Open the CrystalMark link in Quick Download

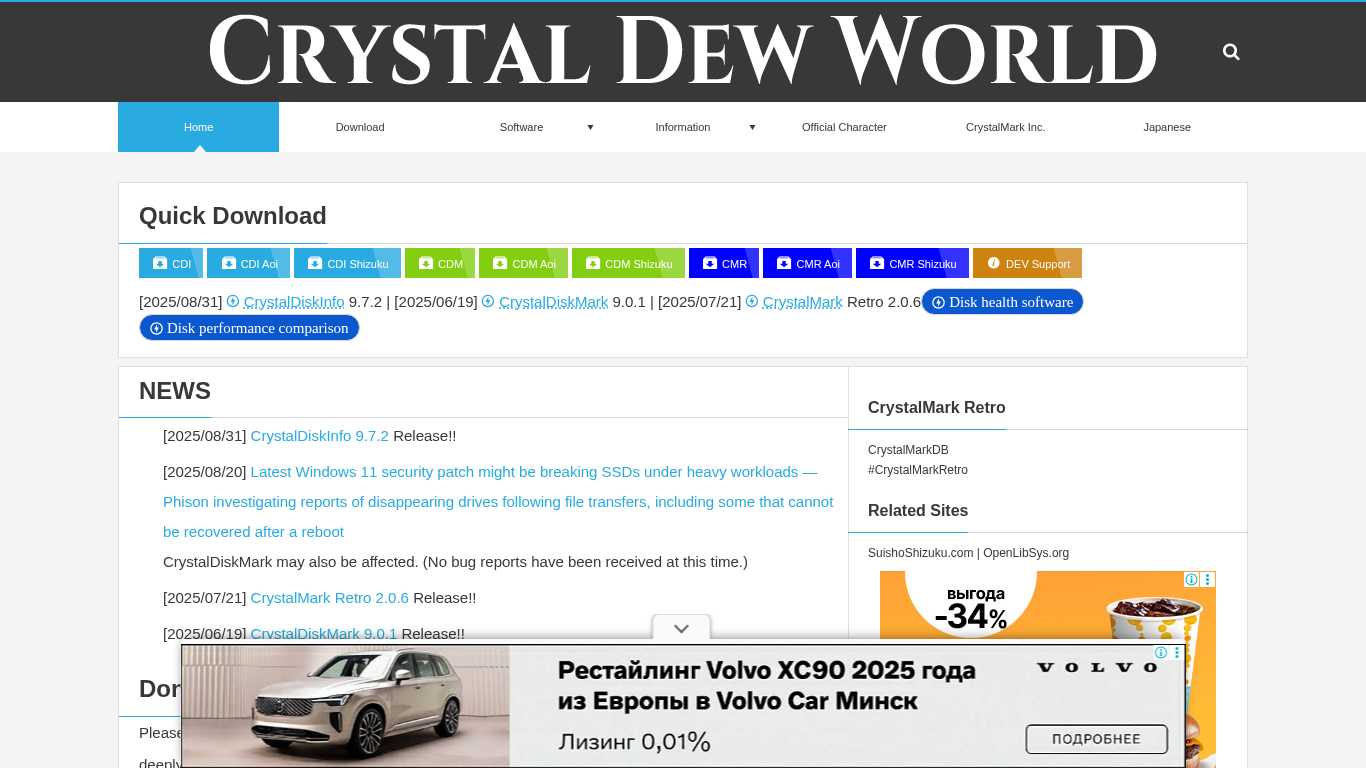pyautogui.click(x=803, y=302)
